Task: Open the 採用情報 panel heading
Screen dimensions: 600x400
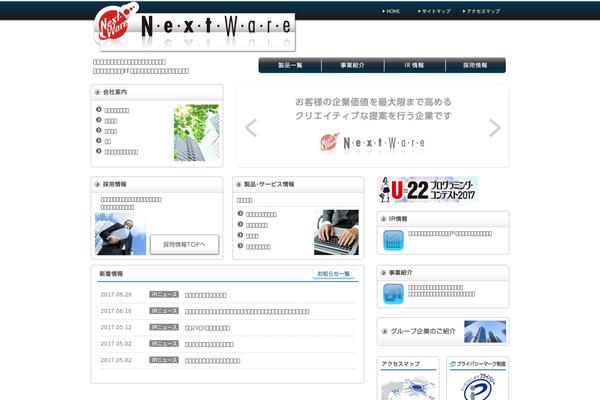Action: click(115, 184)
